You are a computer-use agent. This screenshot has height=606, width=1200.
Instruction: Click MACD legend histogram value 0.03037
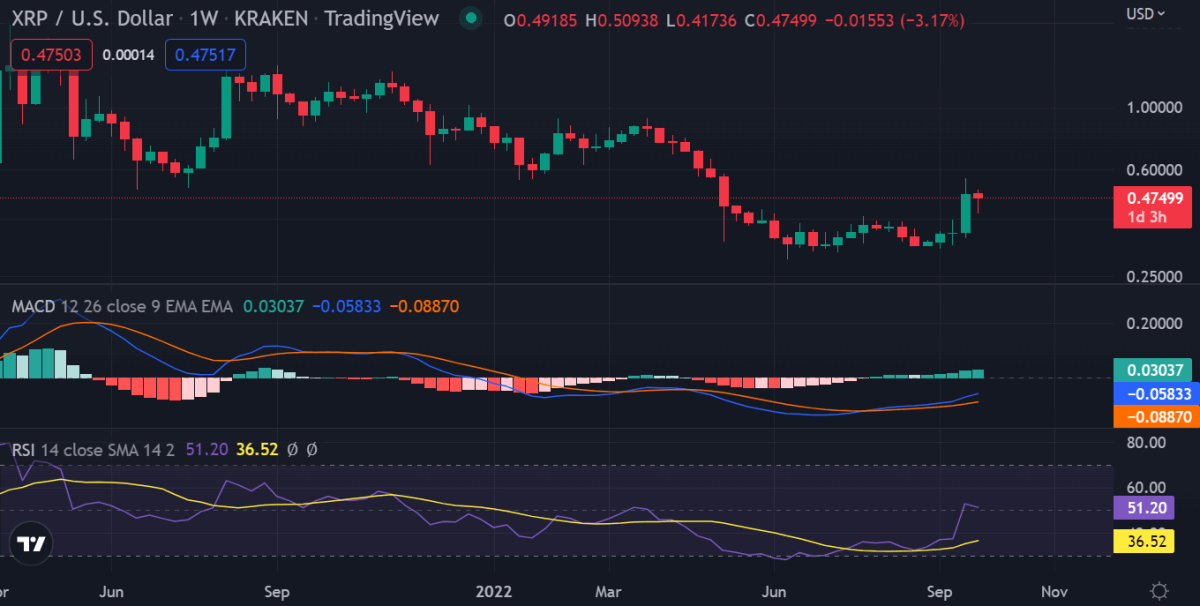tap(273, 306)
